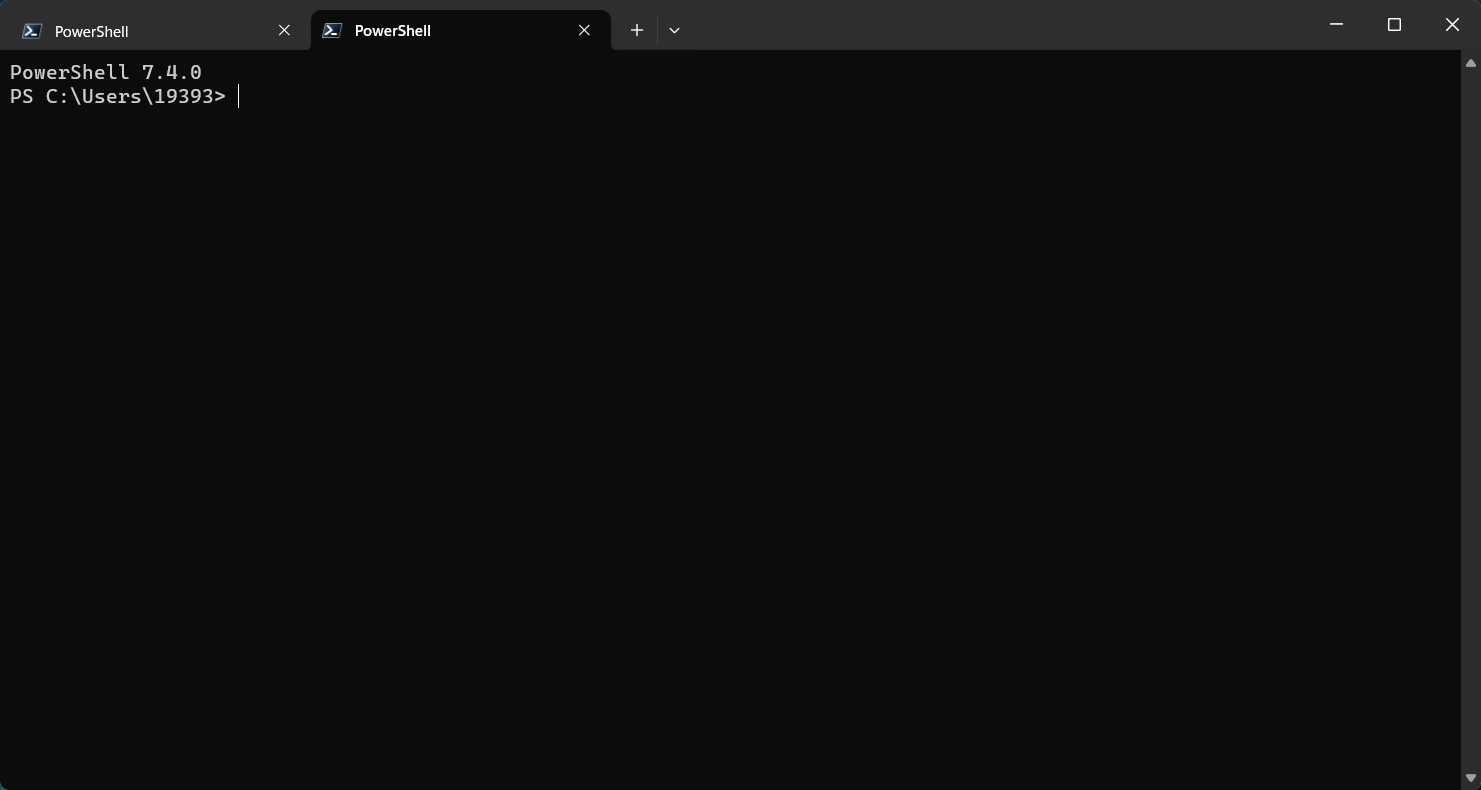This screenshot has width=1481, height=790.
Task: Minimize the terminal window
Action: click(1336, 24)
